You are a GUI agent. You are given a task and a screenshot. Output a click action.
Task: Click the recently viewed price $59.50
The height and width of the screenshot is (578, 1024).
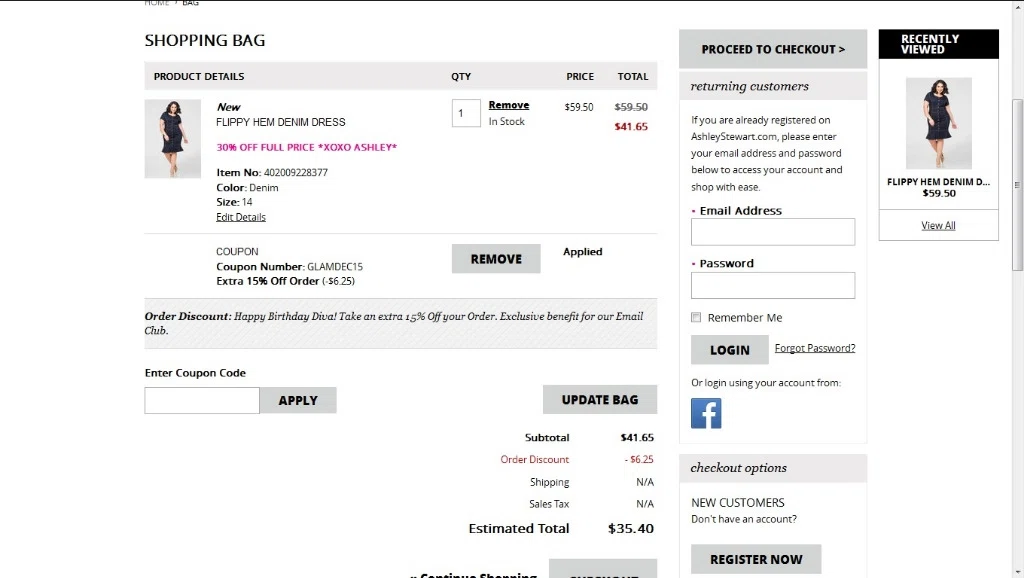point(939,193)
